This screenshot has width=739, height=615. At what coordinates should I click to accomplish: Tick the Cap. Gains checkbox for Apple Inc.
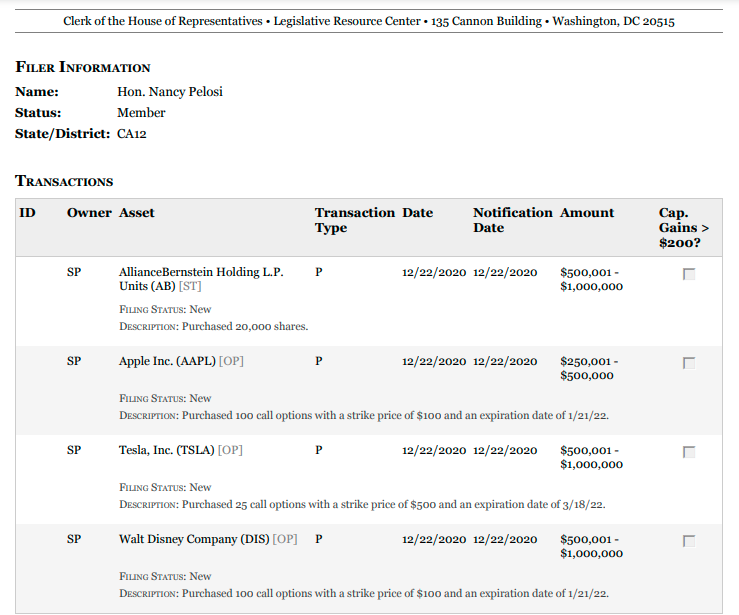[x=688, y=363]
